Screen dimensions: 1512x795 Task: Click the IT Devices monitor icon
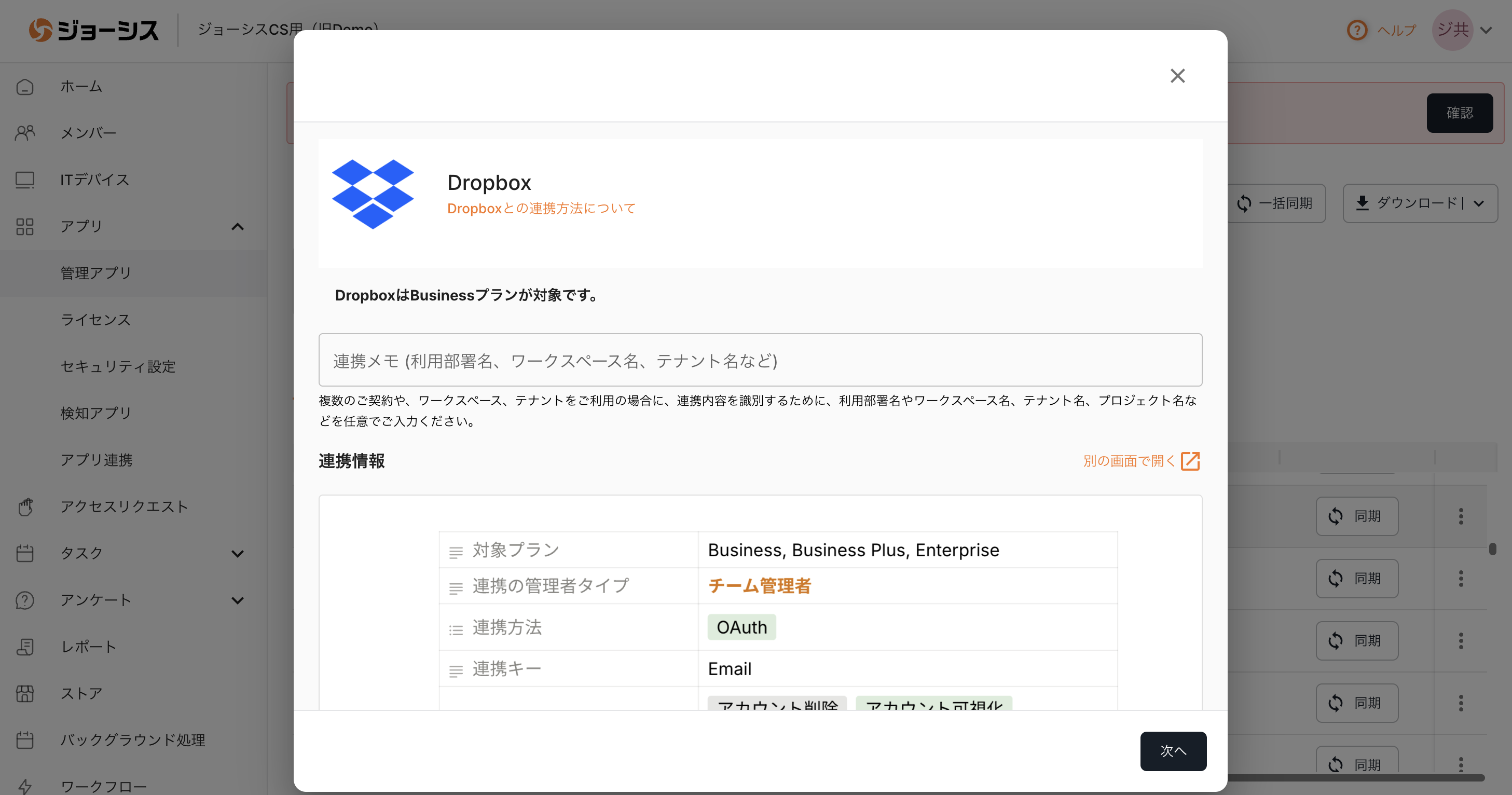point(25,180)
